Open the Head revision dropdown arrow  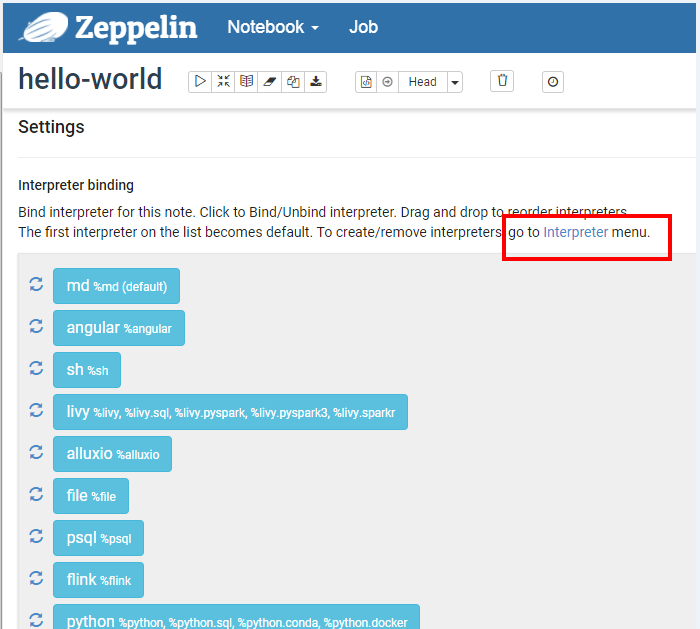[455, 83]
